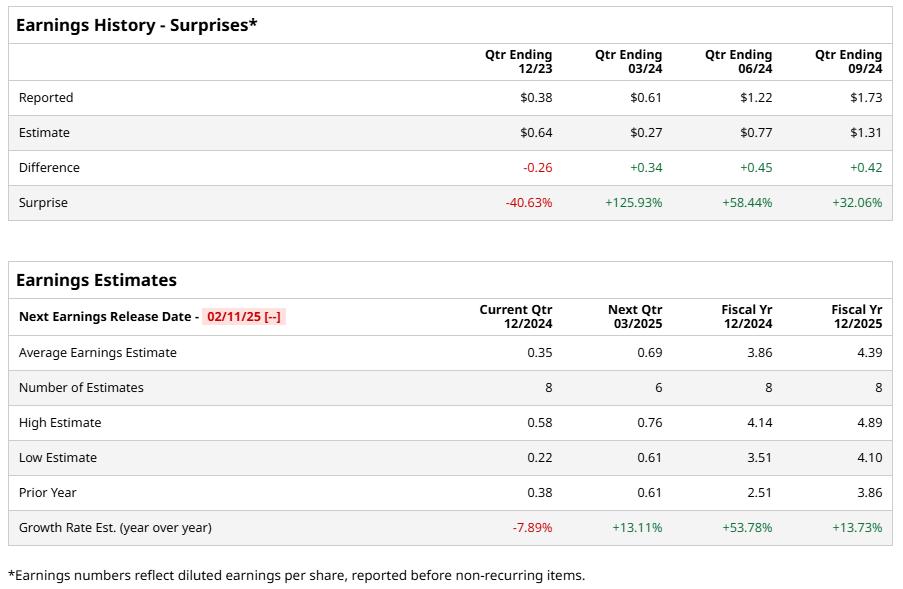Click the diluted earnings footnote text
Screen dimensions: 903x589
coord(296,575)
